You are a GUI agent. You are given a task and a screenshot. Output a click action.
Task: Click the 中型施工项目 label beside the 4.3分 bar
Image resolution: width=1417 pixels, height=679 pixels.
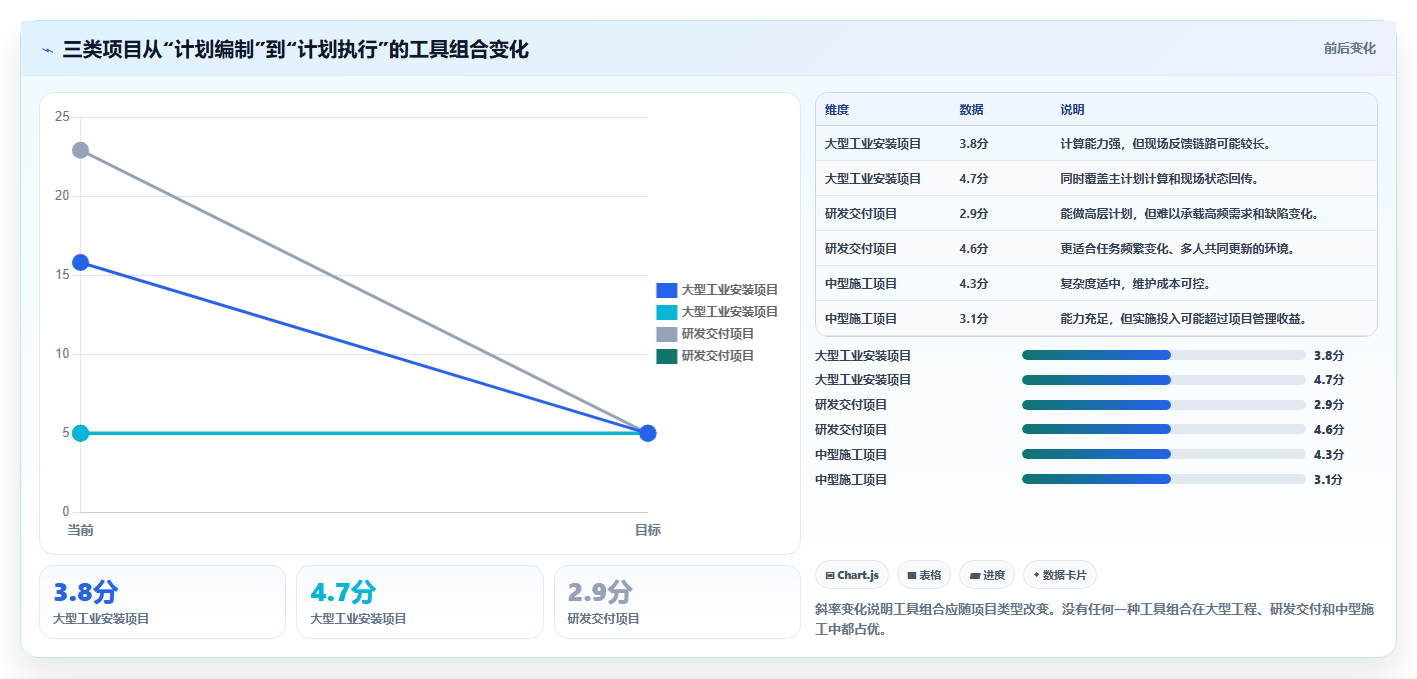pyautogui.click(x=851, y=454)
